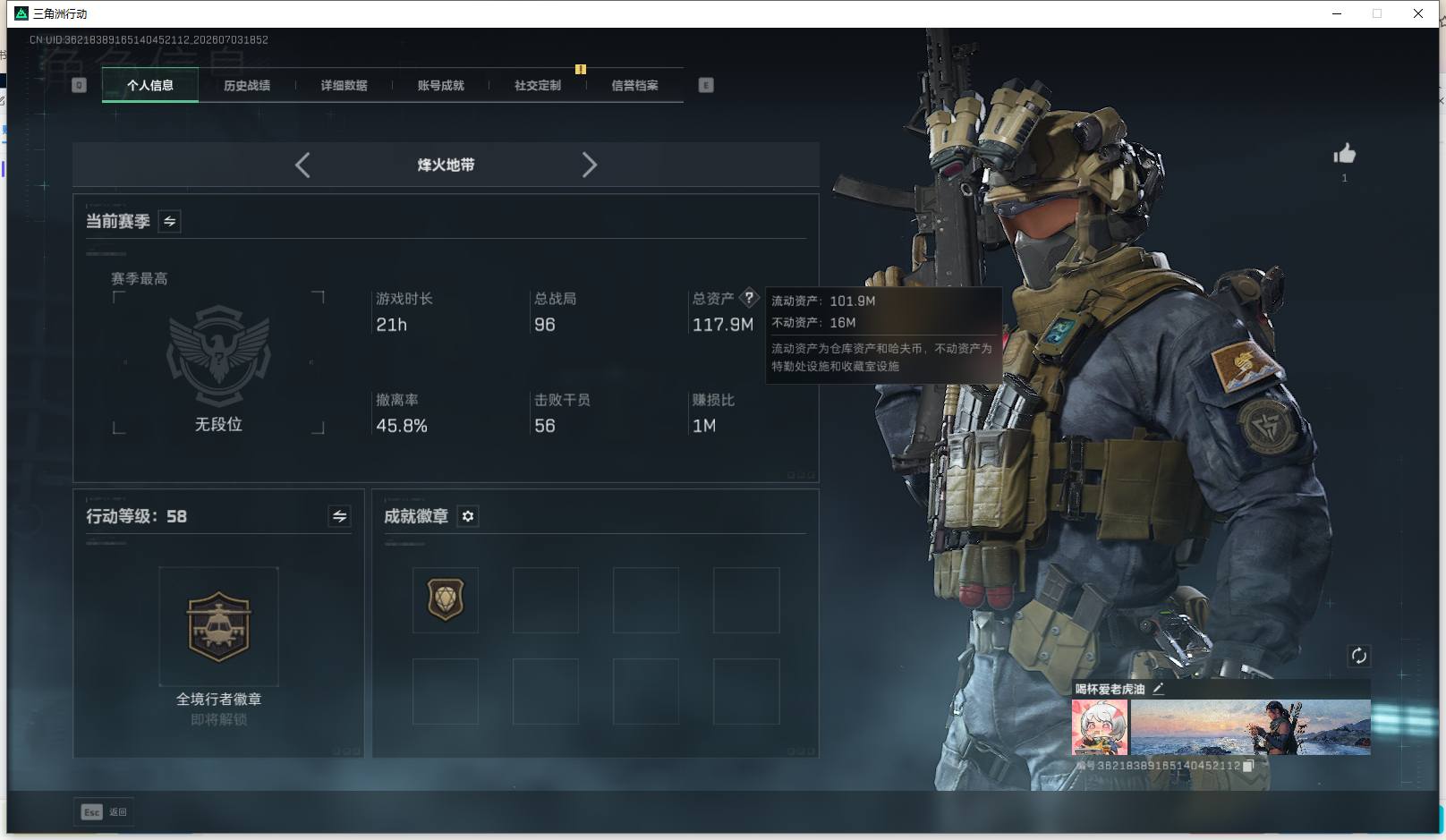This screenshot has height=840, width=1446.
Task: Click the 96 total matches value
Action: (x=545, y=325)
